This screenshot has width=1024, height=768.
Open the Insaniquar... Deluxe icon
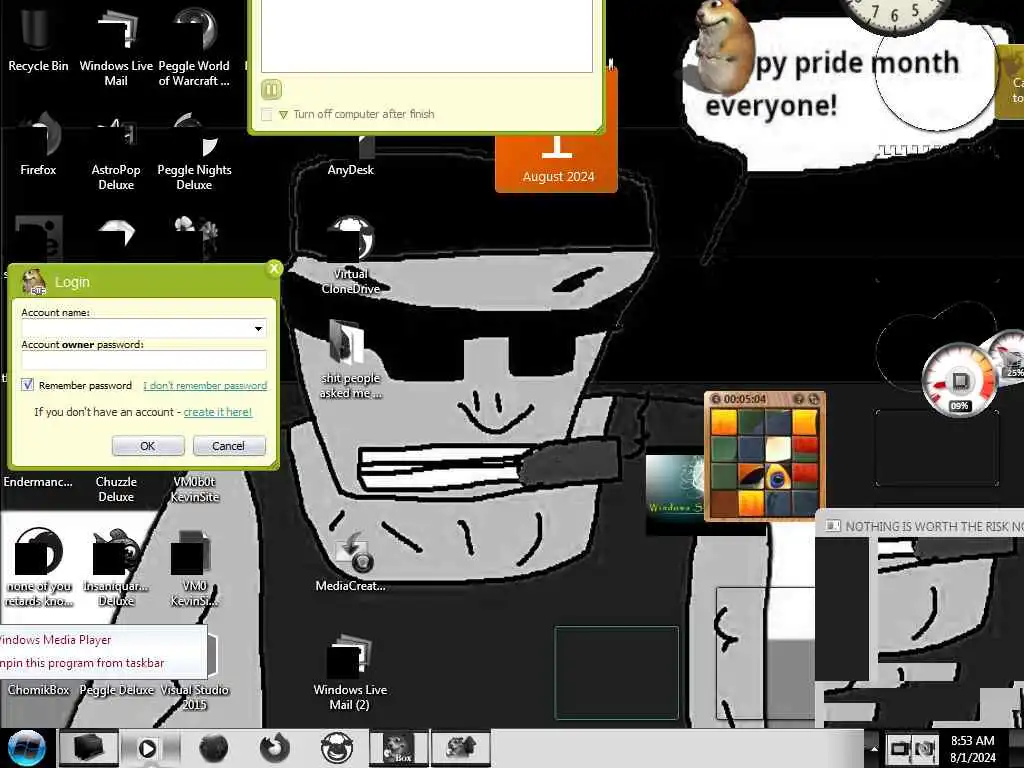(116, 567)
